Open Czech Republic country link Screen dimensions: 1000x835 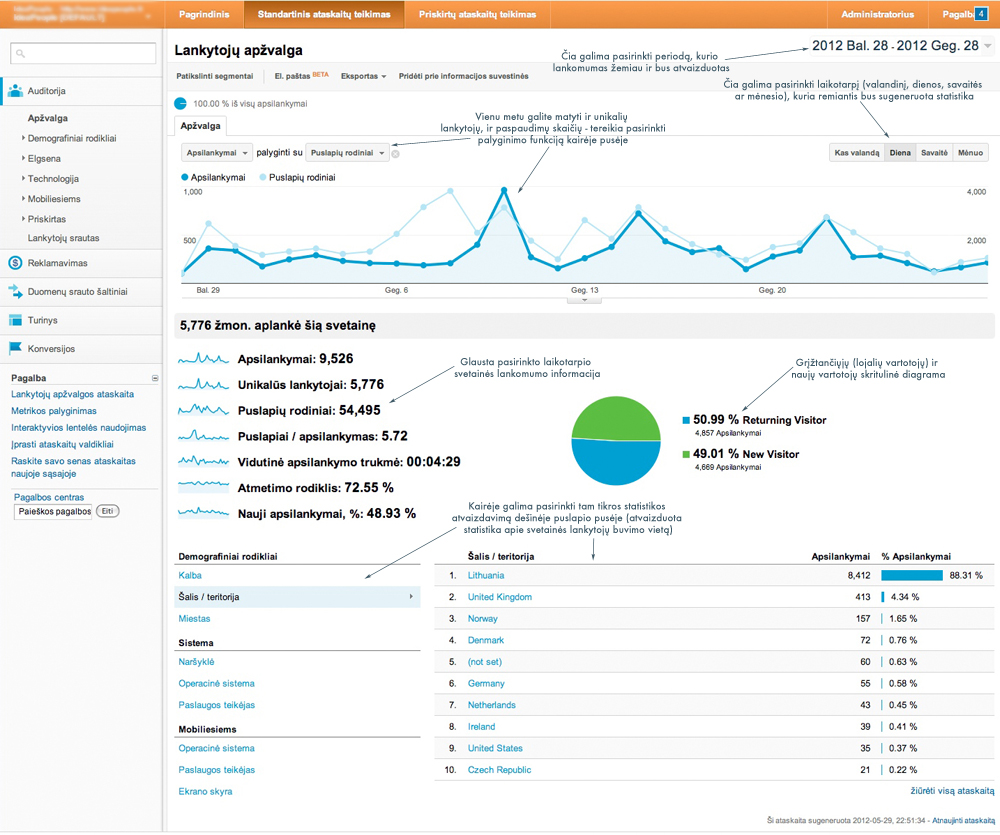click(x=499, y=771)
